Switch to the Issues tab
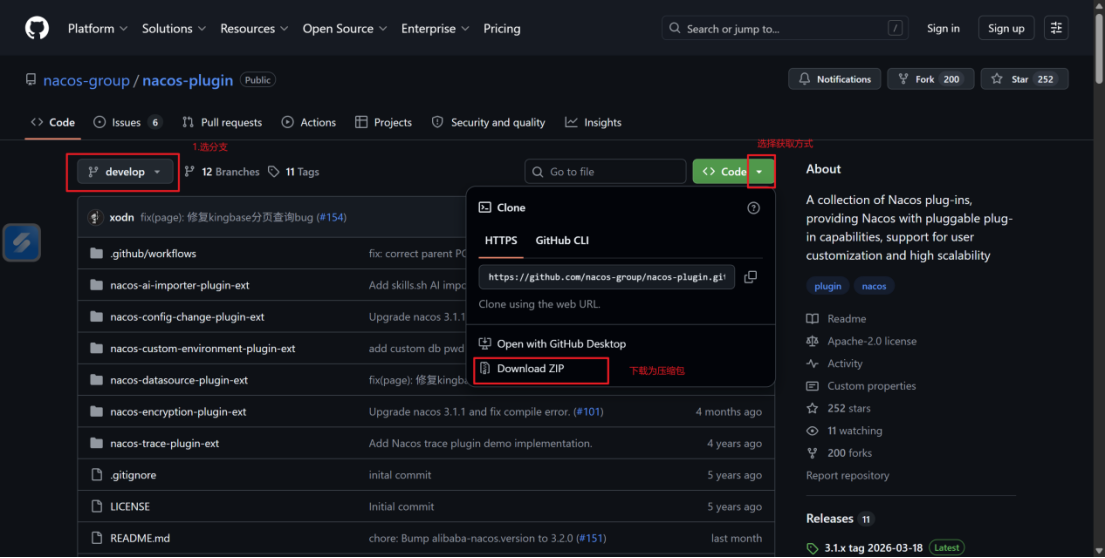The width and height of the screenshot is (1105, 558). tap(128, 123)
